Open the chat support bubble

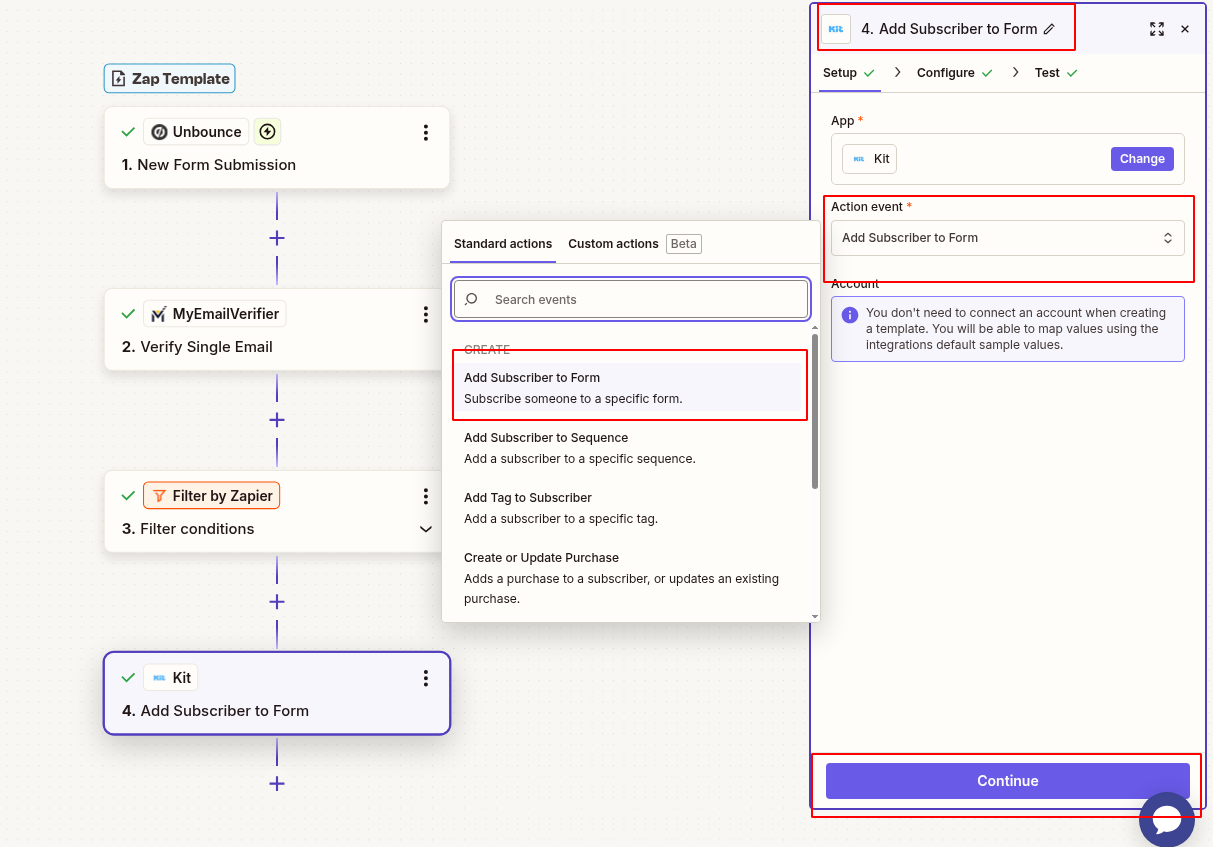1166,819
